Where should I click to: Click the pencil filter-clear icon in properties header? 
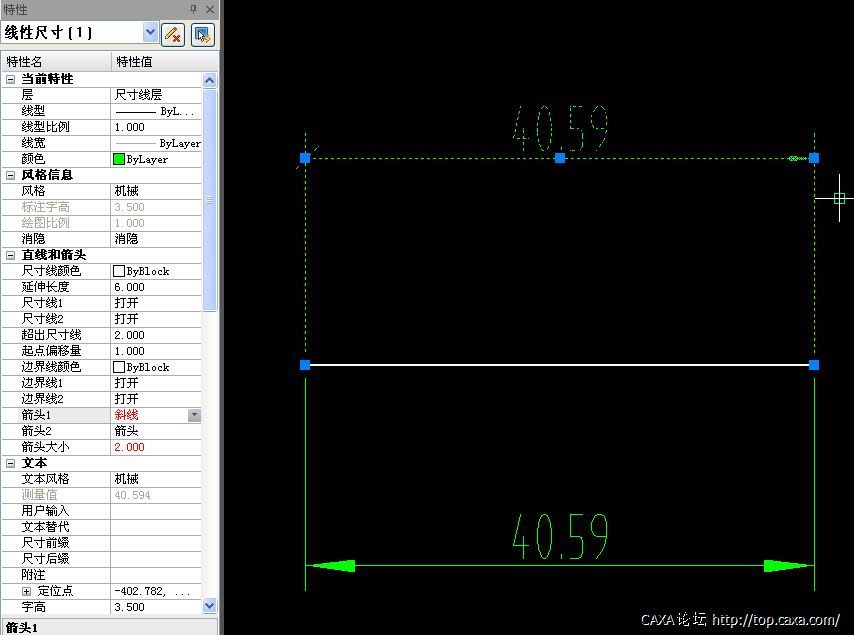point(173,34)
